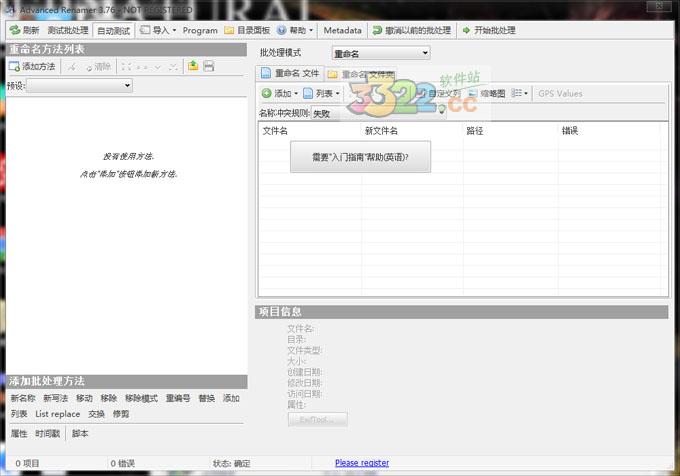Click the 错误 column header
680x476 pixels.
point(609,130)
